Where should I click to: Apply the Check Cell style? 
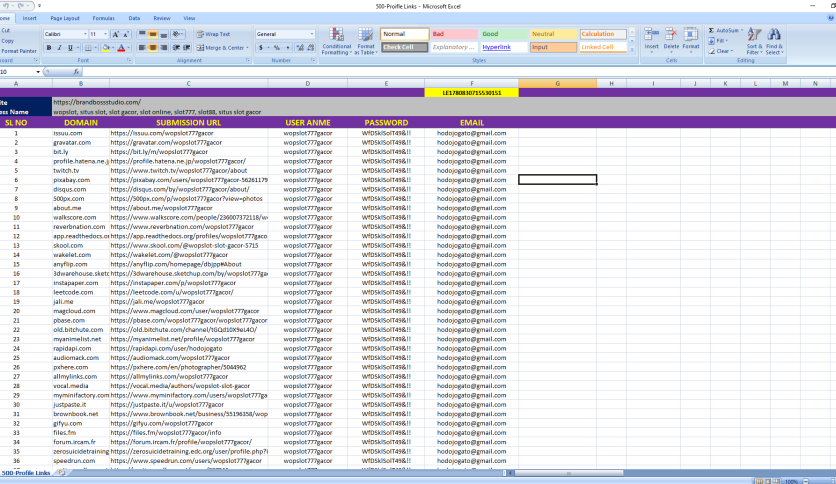point(405,47)
